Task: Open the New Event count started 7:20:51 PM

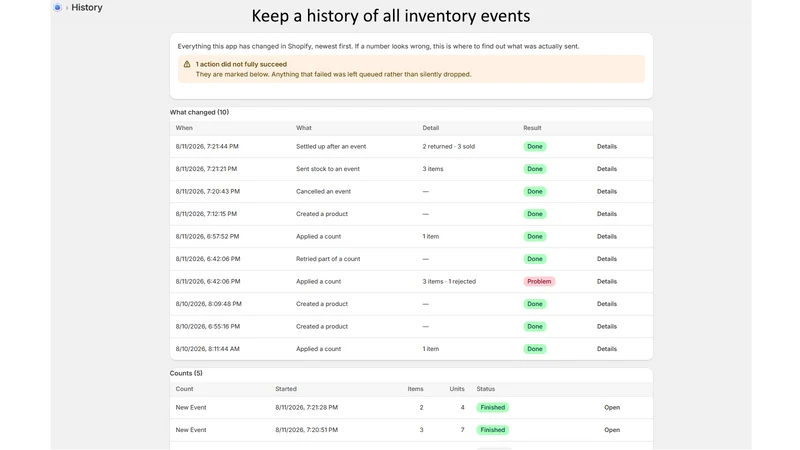Action: (612, 430)
